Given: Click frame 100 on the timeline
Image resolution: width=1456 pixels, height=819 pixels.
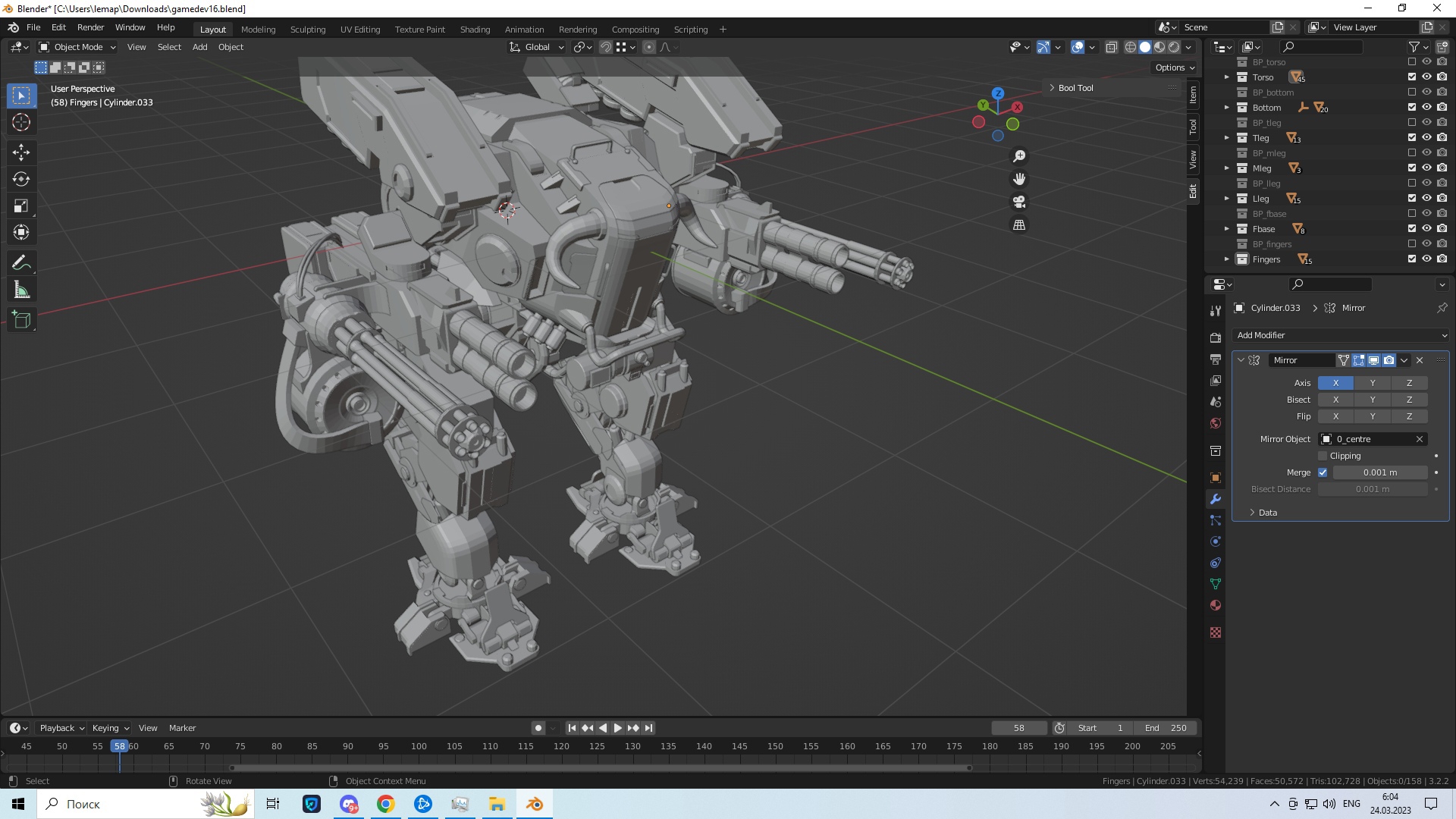Looking at the screenshot, I should pos(419,746).
